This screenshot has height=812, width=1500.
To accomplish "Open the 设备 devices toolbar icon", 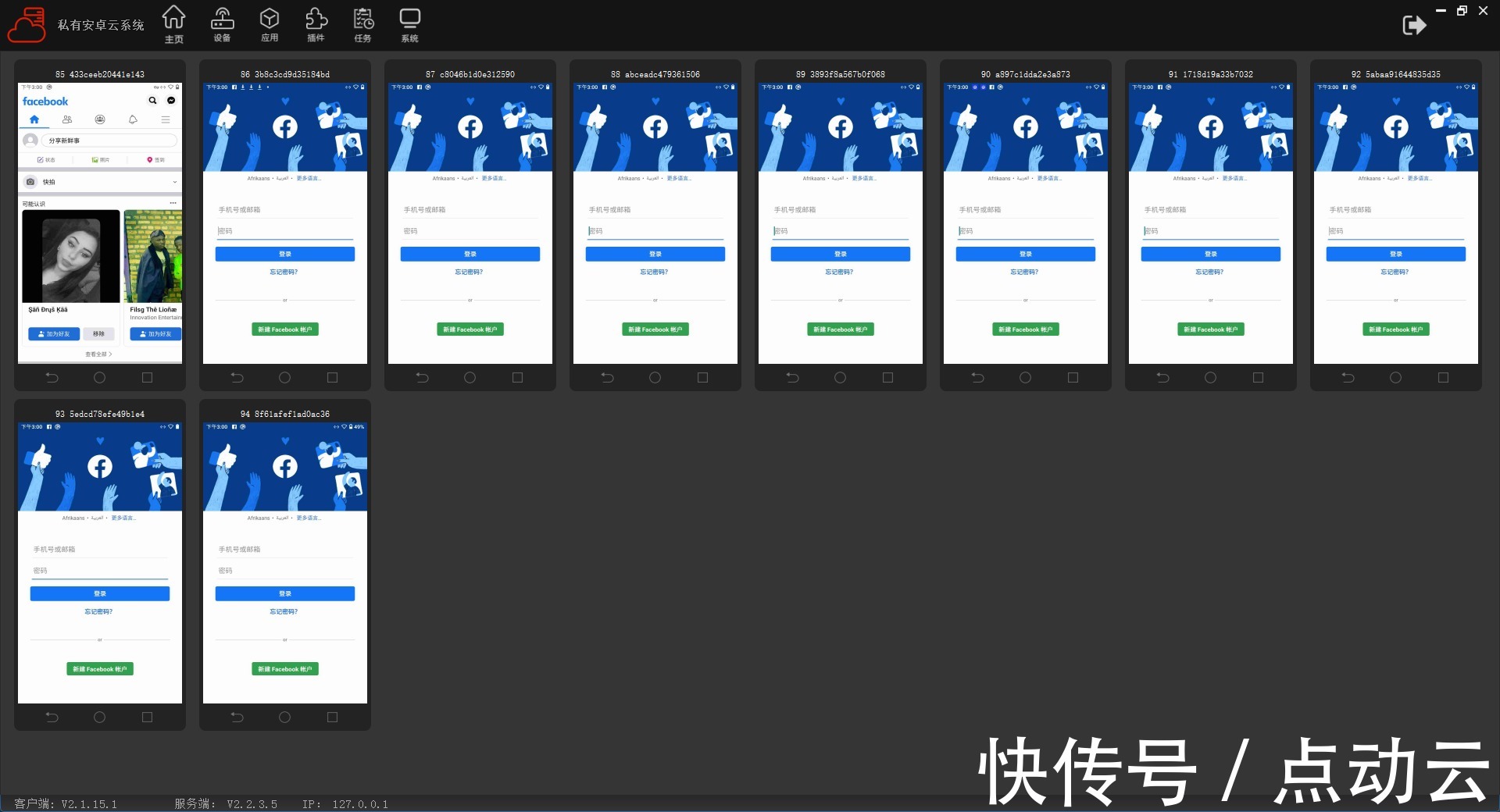I will pyautogui.click(x=223, y=23).
